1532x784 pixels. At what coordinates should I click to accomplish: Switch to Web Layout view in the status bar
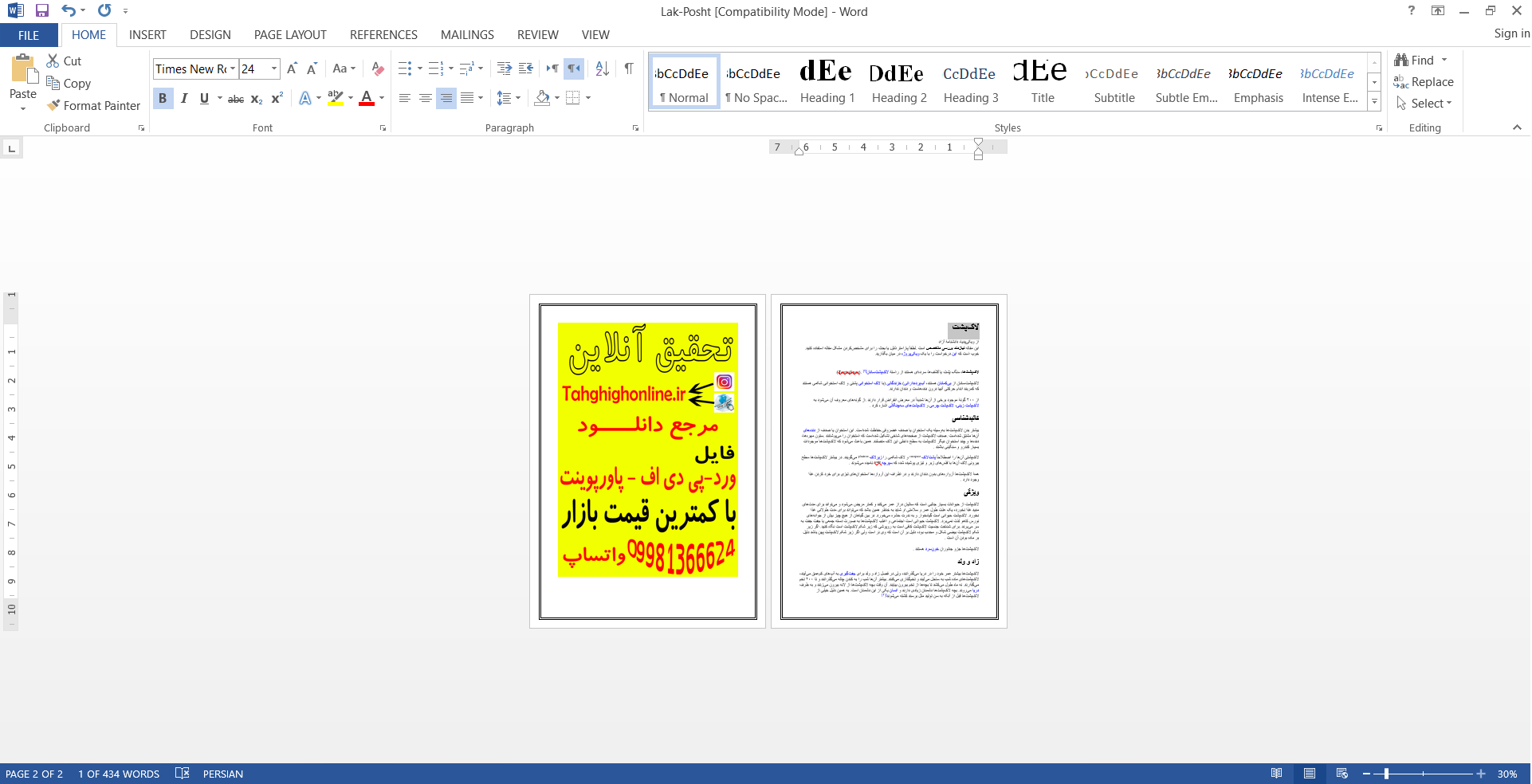click(x=1342, y=774)
